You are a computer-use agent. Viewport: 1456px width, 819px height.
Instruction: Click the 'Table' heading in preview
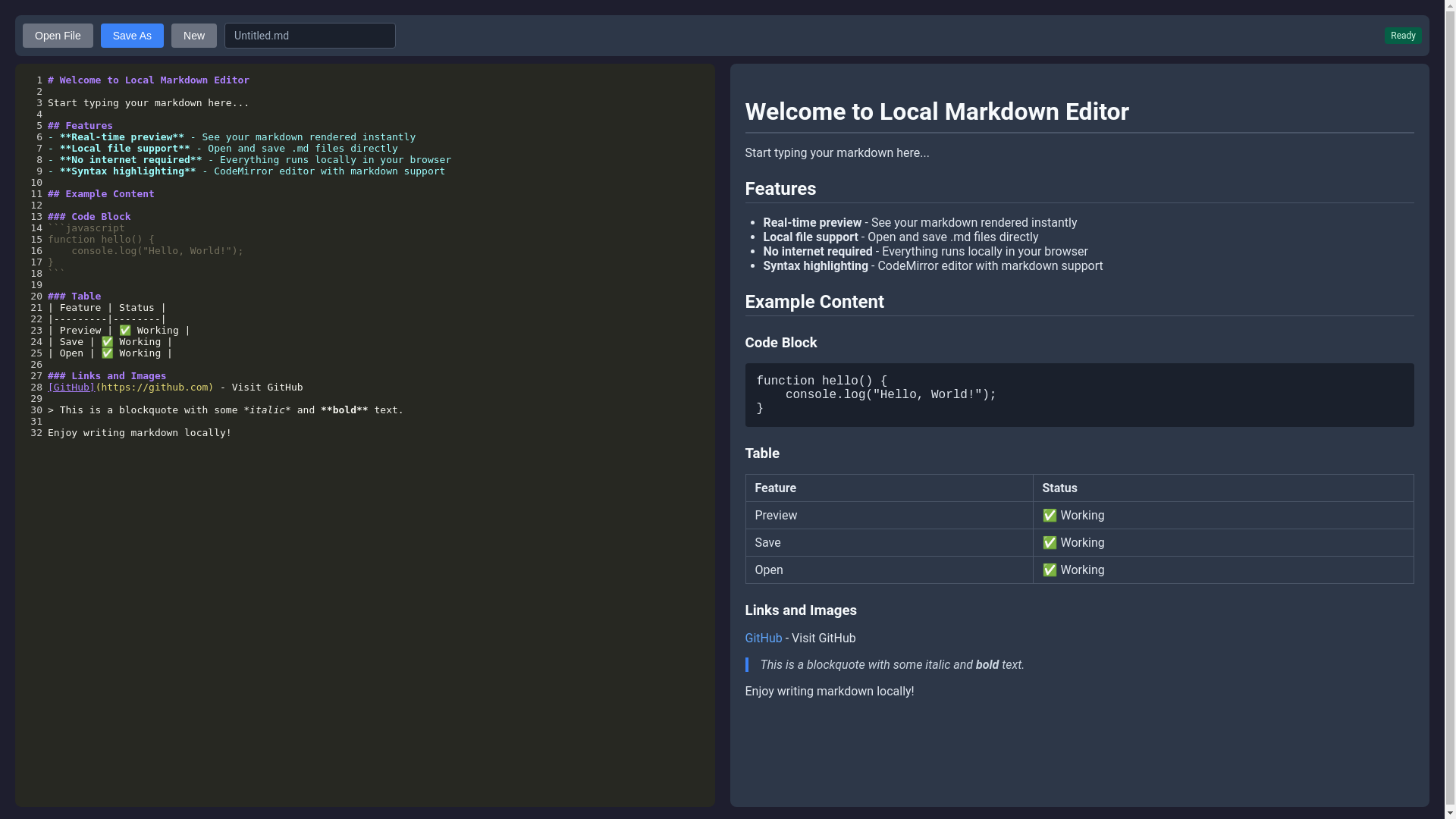point(762,453)
